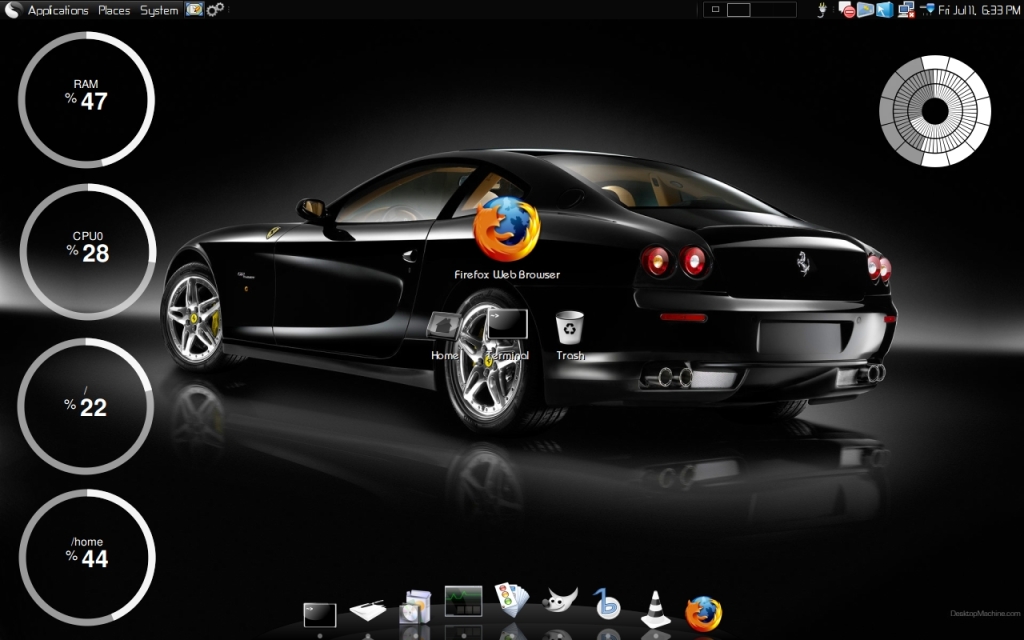
Task: Click the blue pin icon beside the clock
Action: pyautogui.click(x=927, y=9)
